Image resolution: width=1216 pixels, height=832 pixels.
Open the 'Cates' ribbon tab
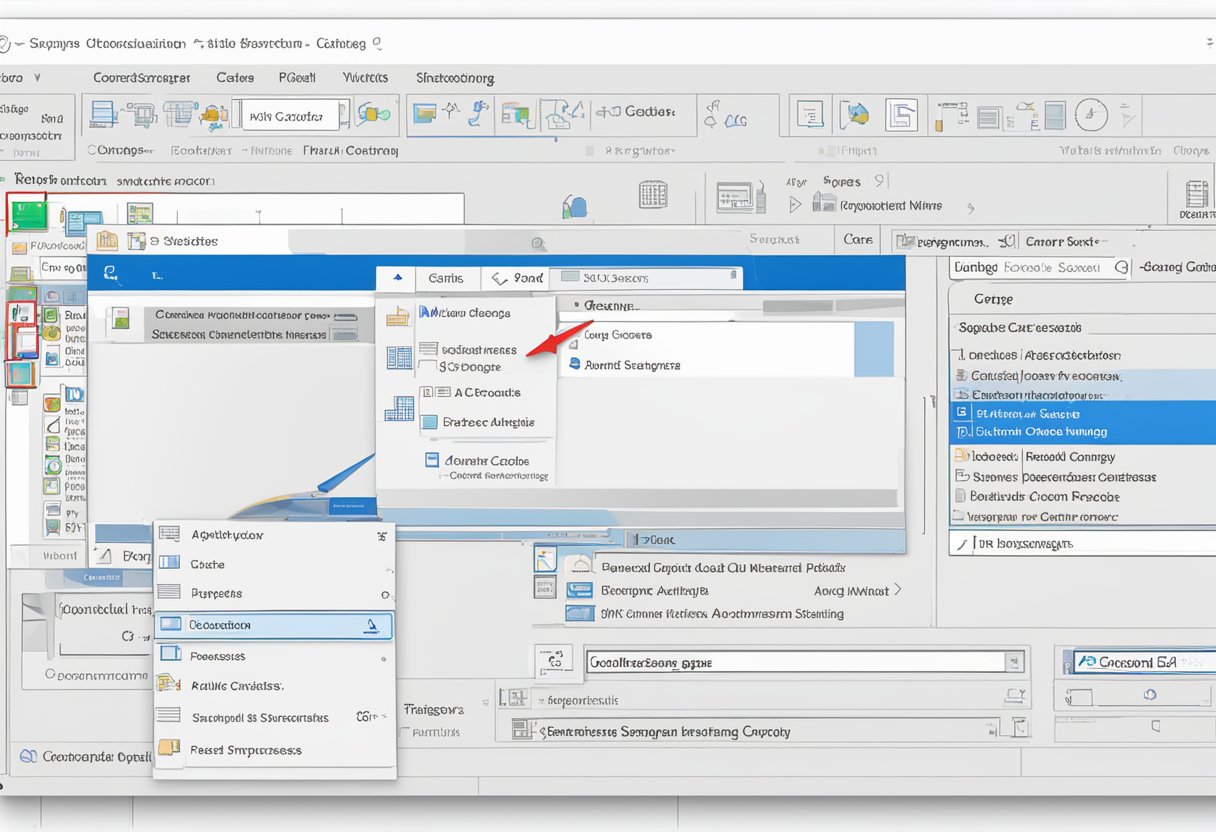coord(235,77)
